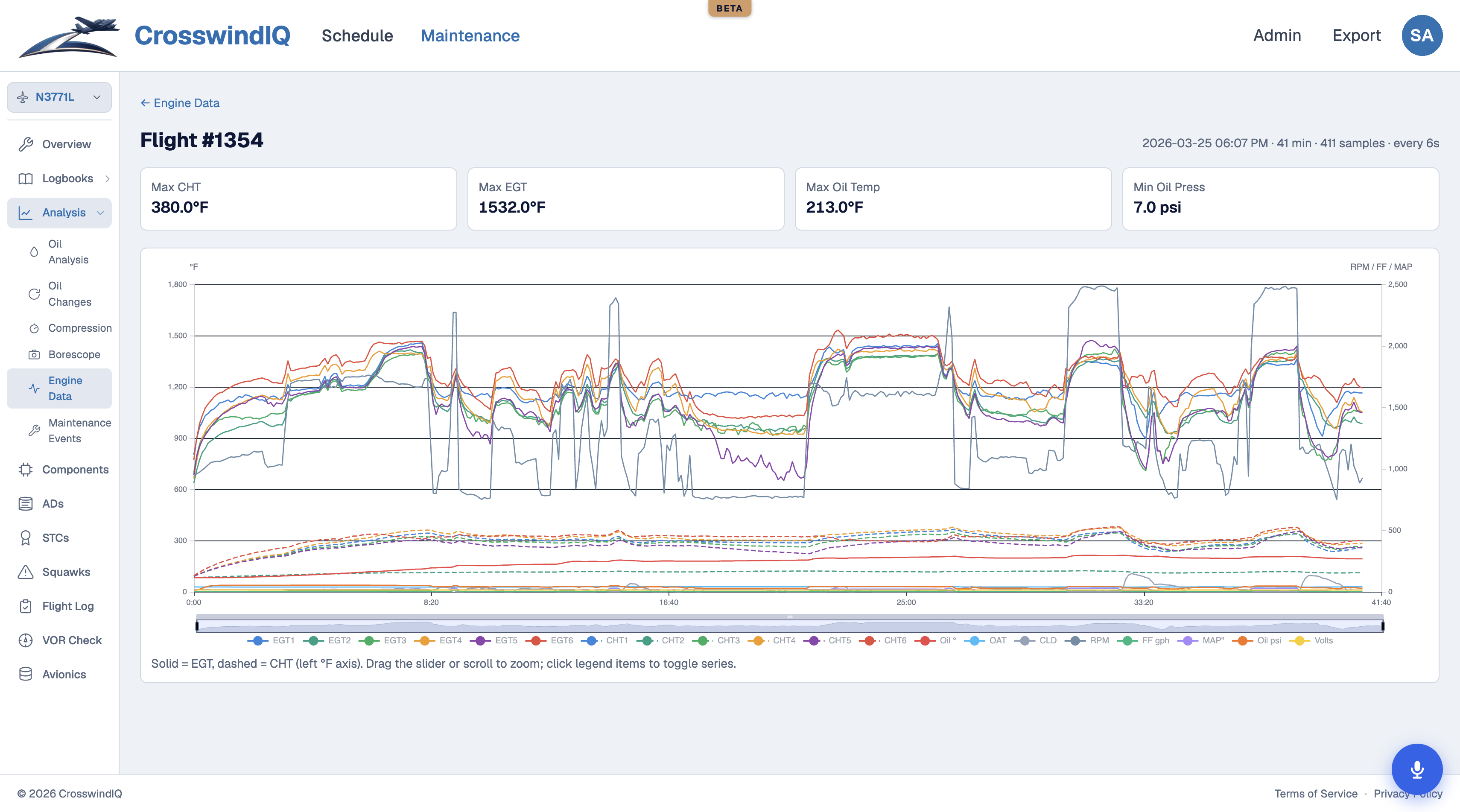Viewport: 1460px width, 812px height.
Task: Click the Borescope camera icon
Action: [34, 354]
